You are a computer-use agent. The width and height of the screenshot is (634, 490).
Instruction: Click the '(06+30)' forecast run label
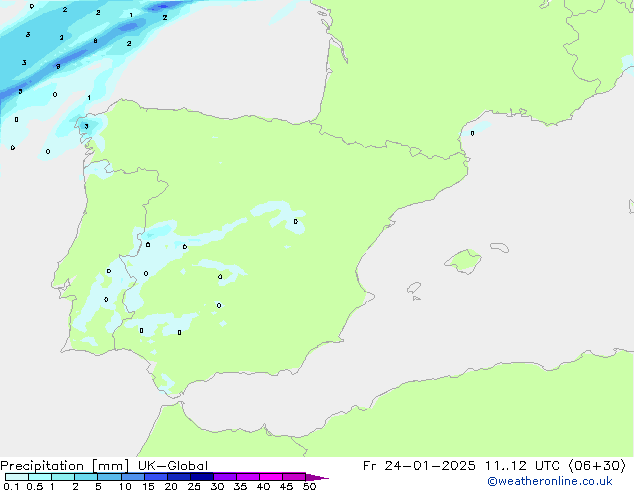[x=597, y=466]
